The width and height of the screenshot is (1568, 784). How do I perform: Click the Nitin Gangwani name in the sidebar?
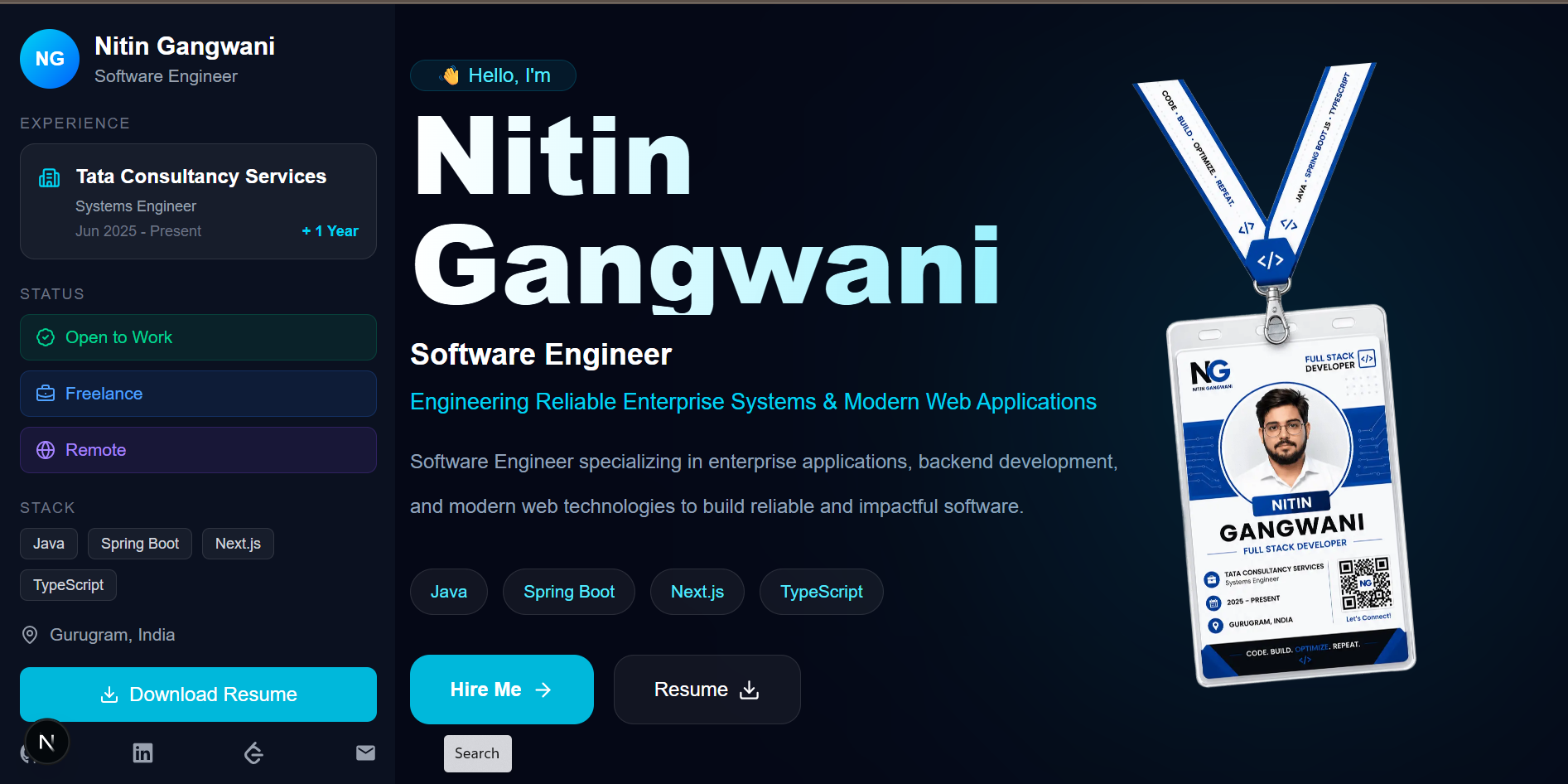[x=185, y=46]
